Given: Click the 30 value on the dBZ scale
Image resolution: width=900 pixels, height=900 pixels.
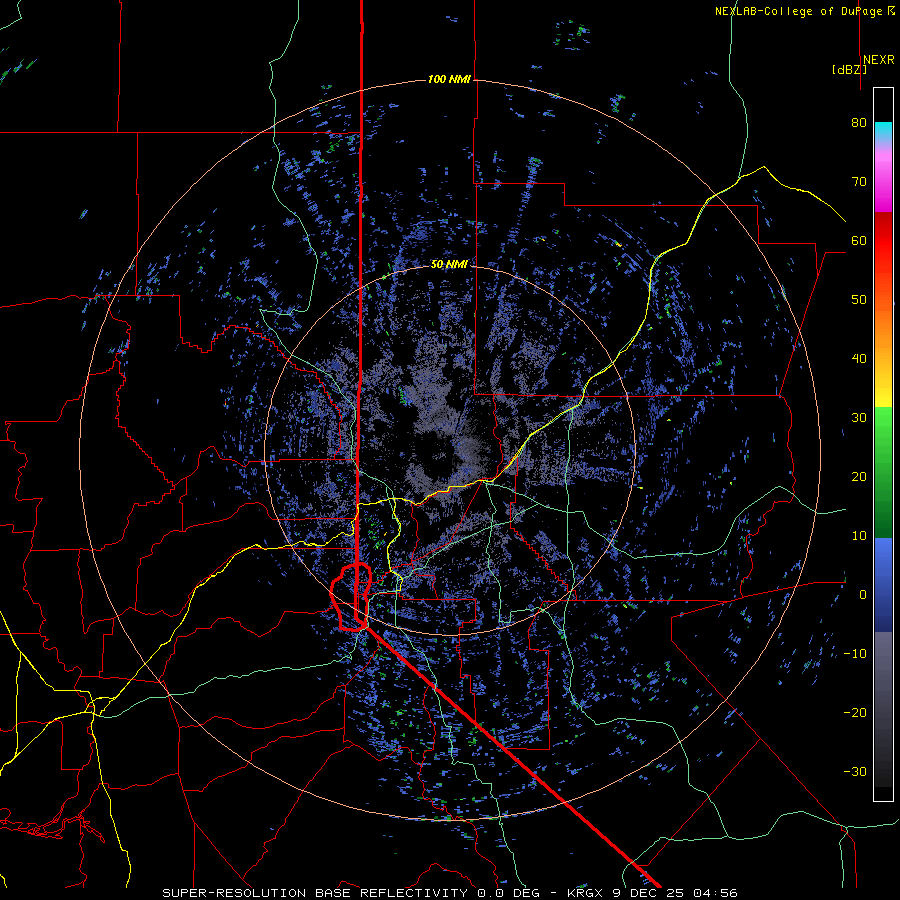Looking at the screenshot, I should pos(859,417).
